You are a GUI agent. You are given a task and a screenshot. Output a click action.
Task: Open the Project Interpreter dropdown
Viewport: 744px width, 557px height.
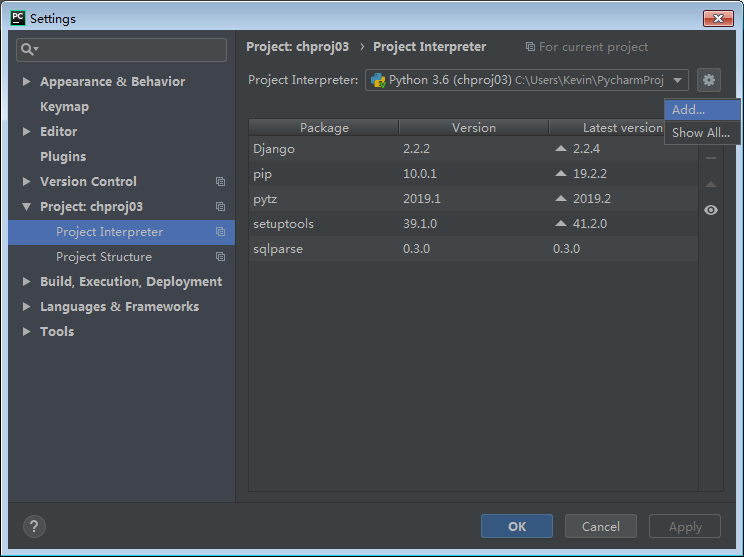click(x=678, y=80)
